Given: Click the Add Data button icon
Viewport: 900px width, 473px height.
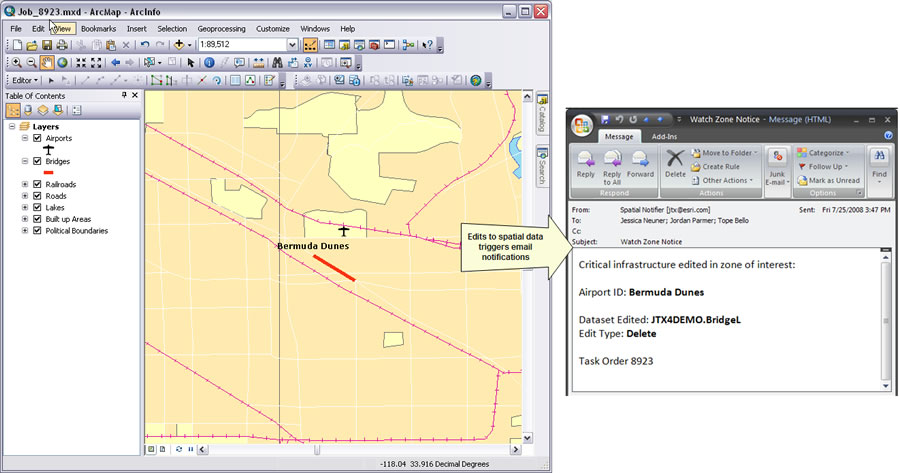Looking at the screenshot, I should tap(180, 45).
